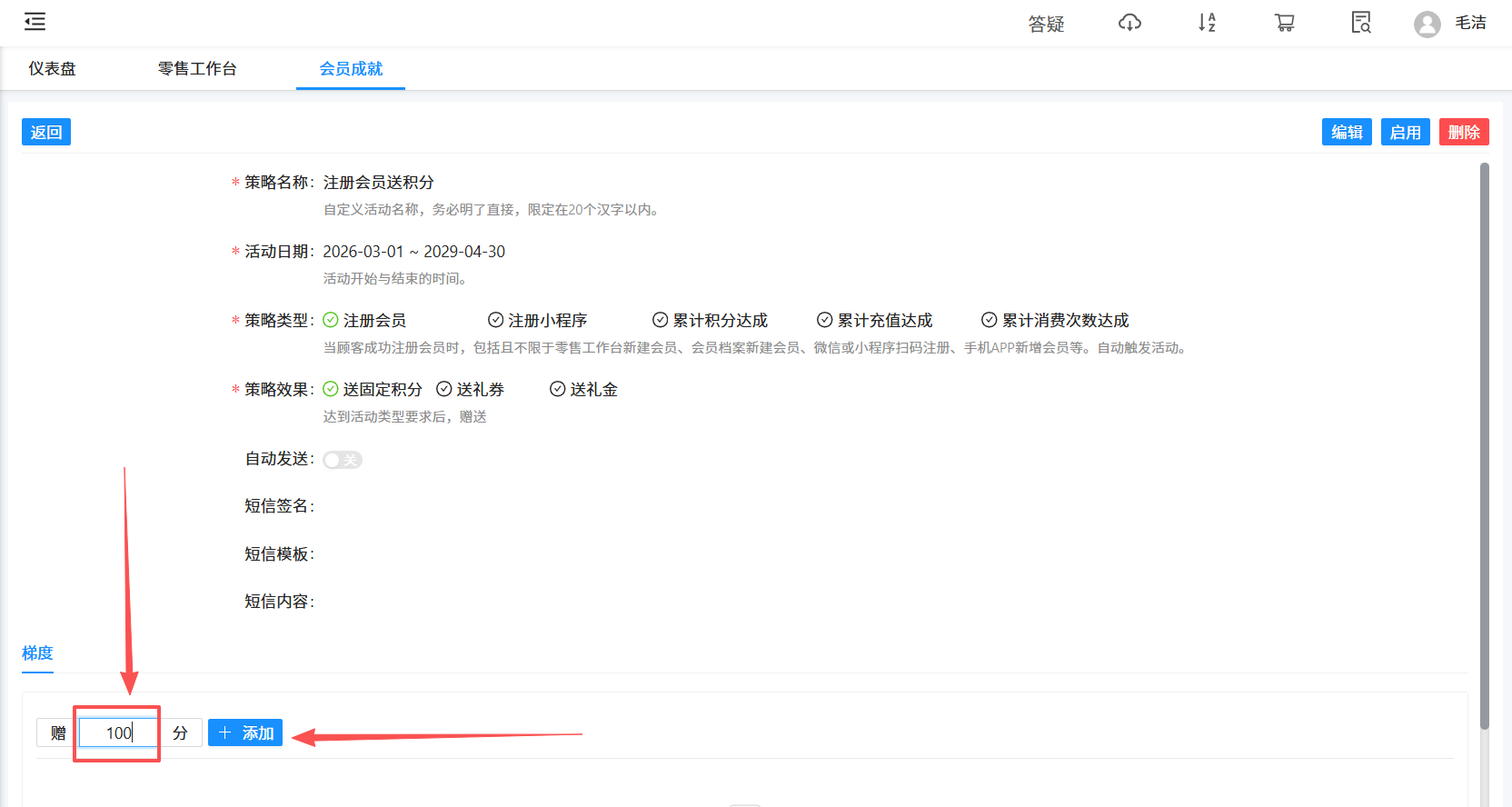Open the 答疑 help link

coord(1046,24)
